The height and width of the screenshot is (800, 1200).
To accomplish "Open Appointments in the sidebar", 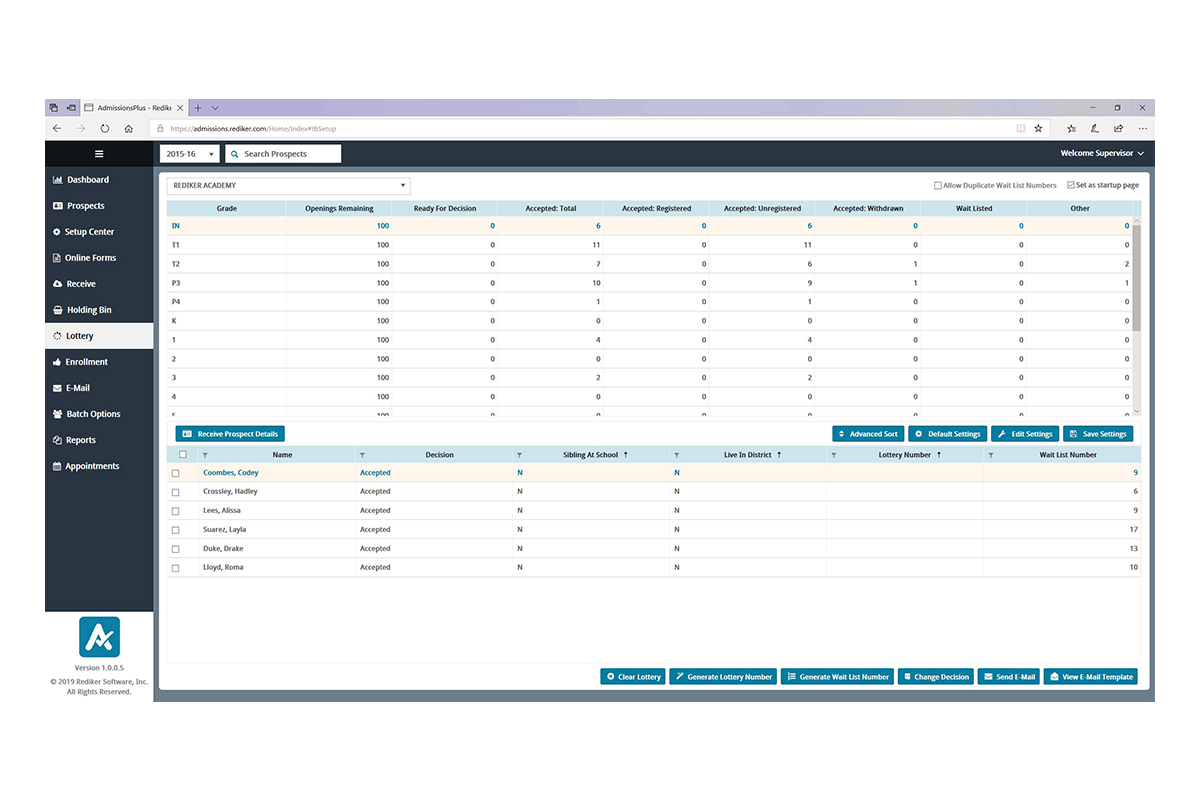I will point(99,466).
